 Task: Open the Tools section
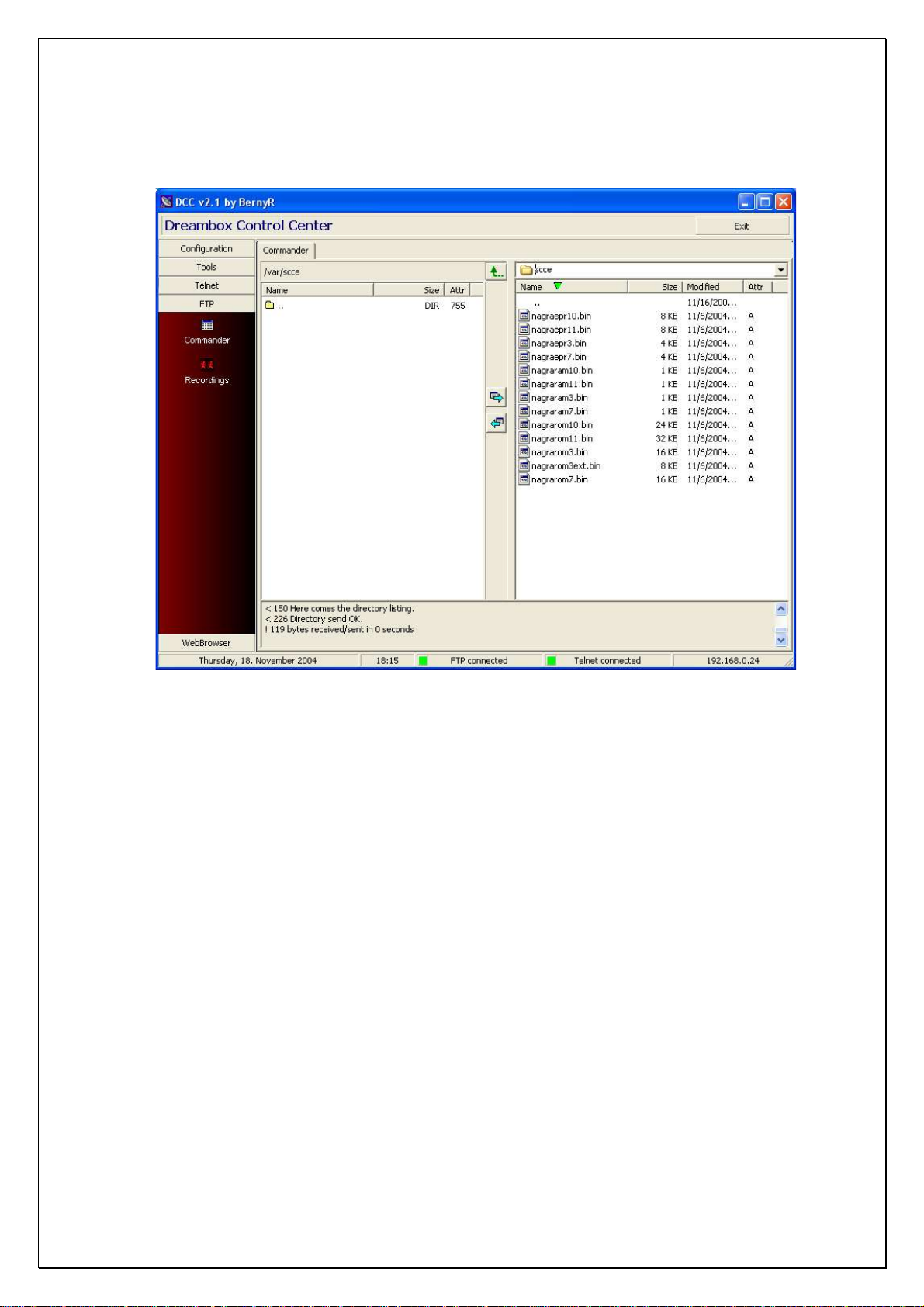coord(206,267)
